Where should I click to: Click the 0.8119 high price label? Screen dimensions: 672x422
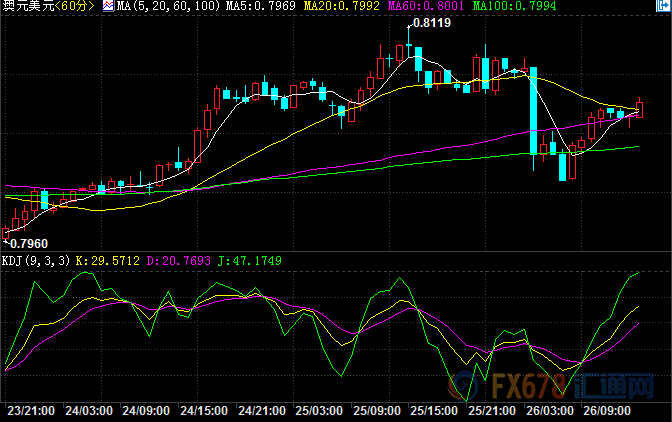click(432, 23)
